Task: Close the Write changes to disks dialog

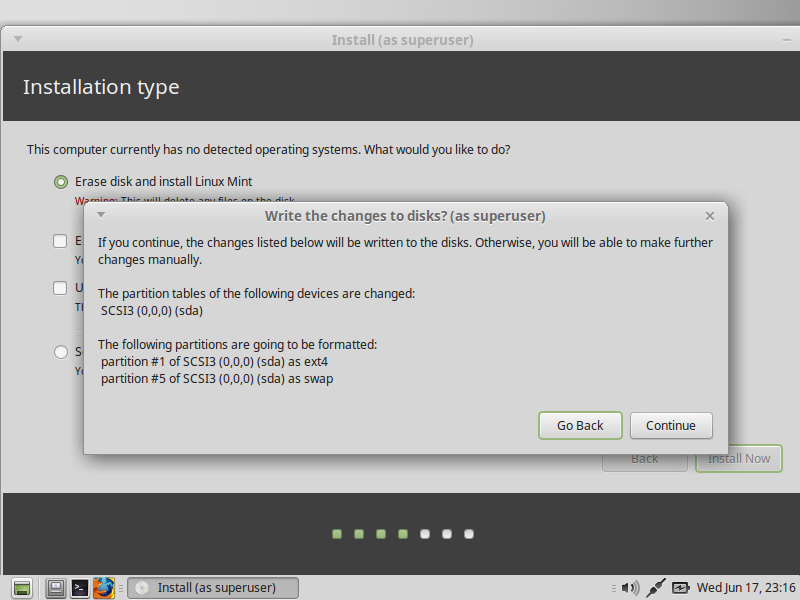Action: pos(710,216)
